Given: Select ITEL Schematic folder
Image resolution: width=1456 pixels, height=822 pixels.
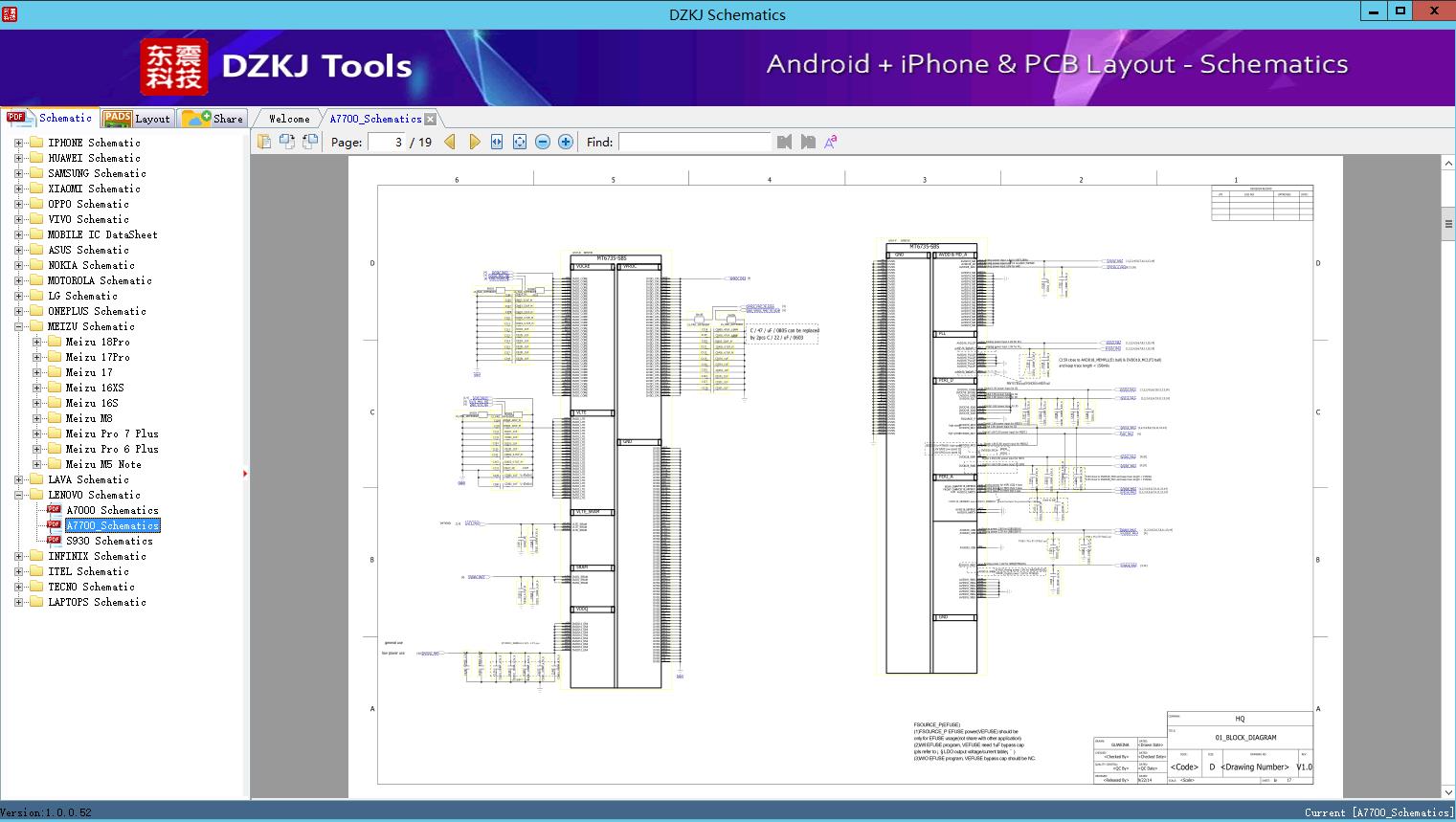Looking at the screenshot, I should pyautogui.click(x=88, y=571).
